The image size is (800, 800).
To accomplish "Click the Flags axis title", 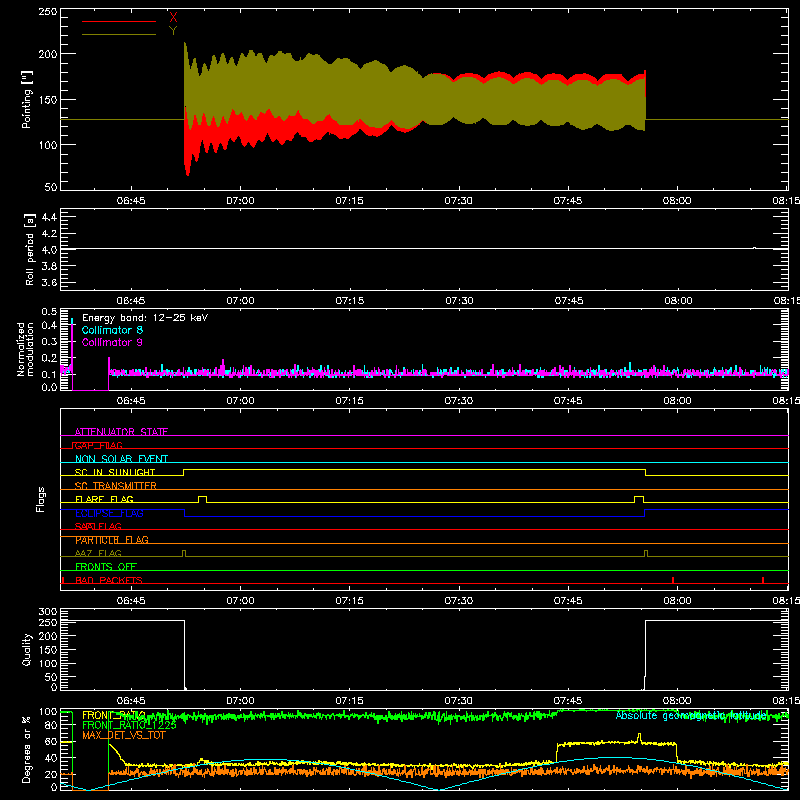I will tap(40, 499).
